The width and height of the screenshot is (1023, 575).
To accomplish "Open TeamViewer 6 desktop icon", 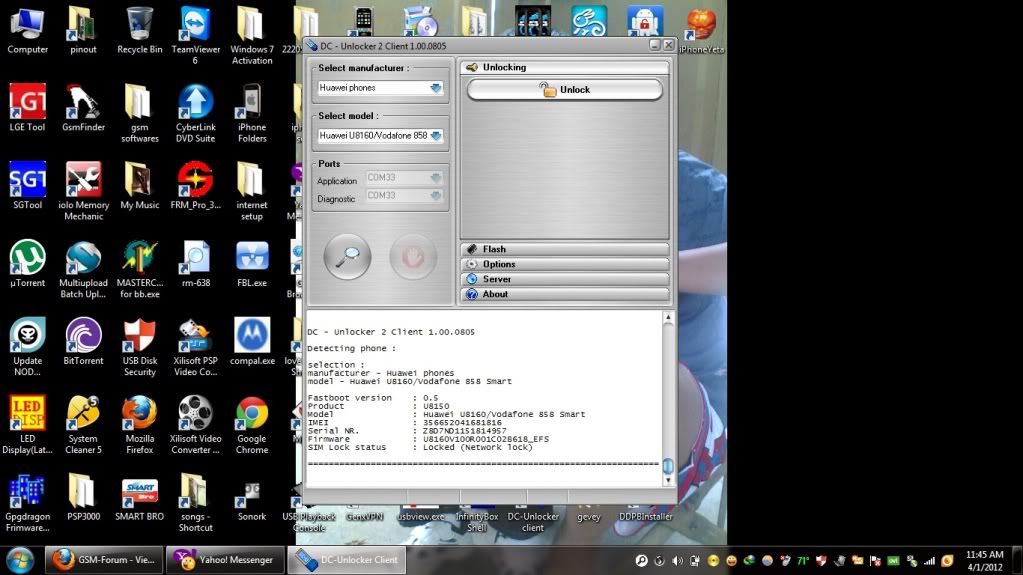I will point(195,36).
